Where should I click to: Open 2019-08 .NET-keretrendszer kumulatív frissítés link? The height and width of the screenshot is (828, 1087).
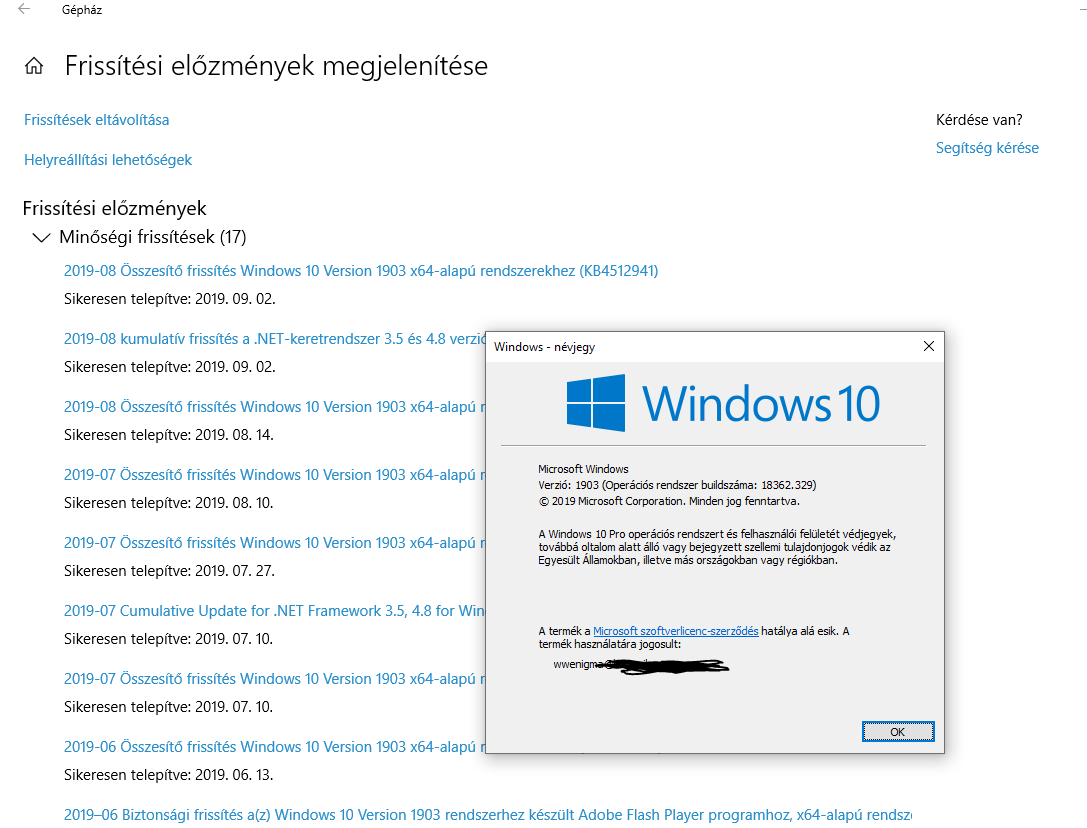[x=275, y=339]
